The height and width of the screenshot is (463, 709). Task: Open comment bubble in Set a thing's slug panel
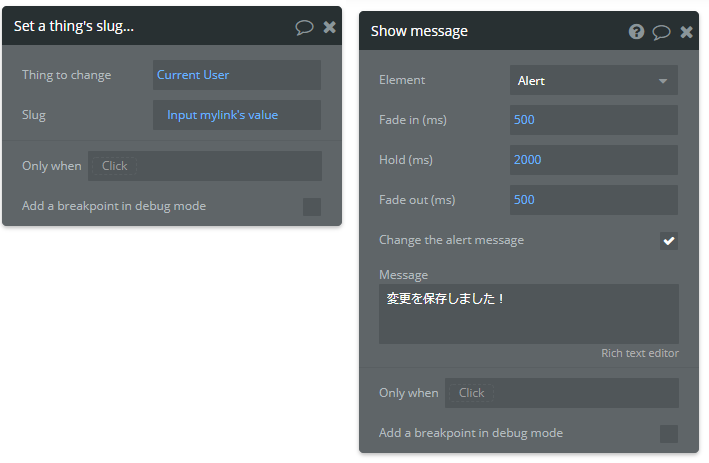point(304,27)
